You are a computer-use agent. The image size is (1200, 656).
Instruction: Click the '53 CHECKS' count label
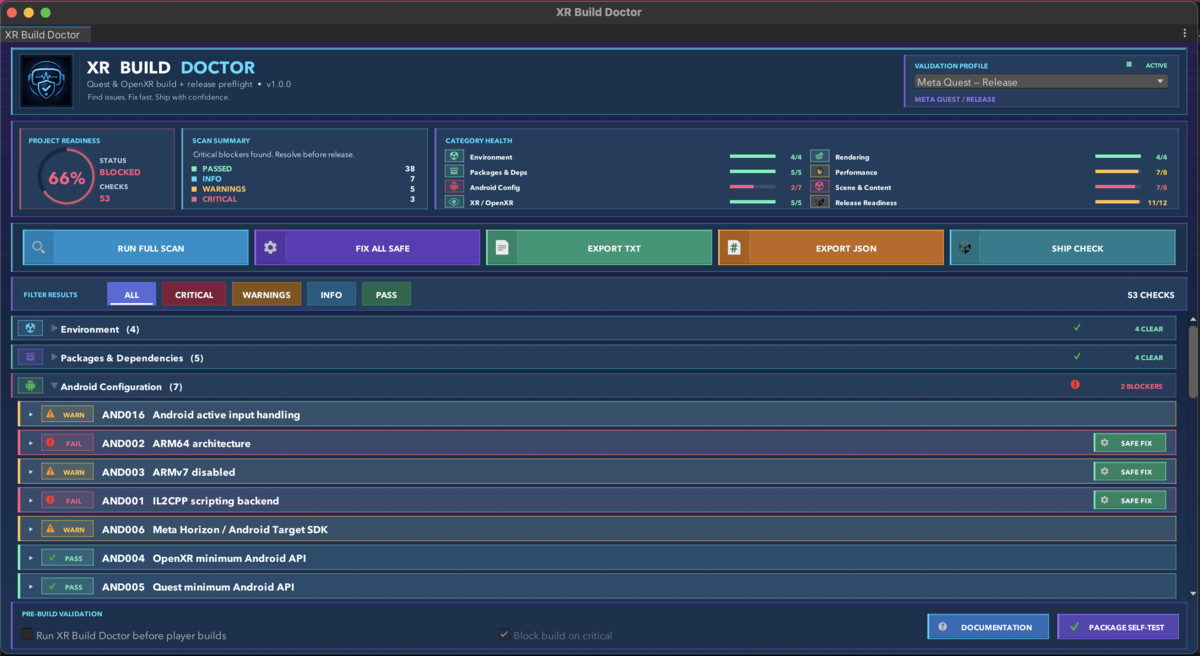click(x=1150, y=295)
